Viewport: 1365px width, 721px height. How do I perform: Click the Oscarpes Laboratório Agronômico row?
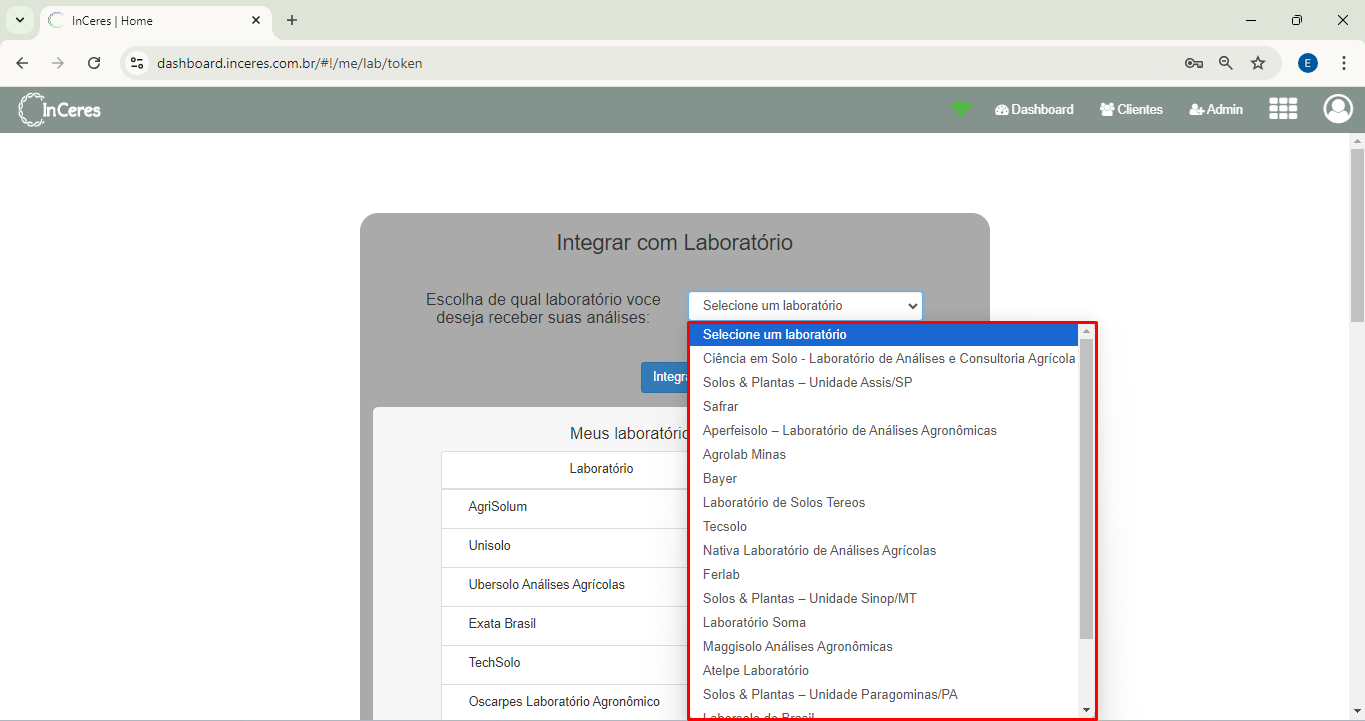565,702
